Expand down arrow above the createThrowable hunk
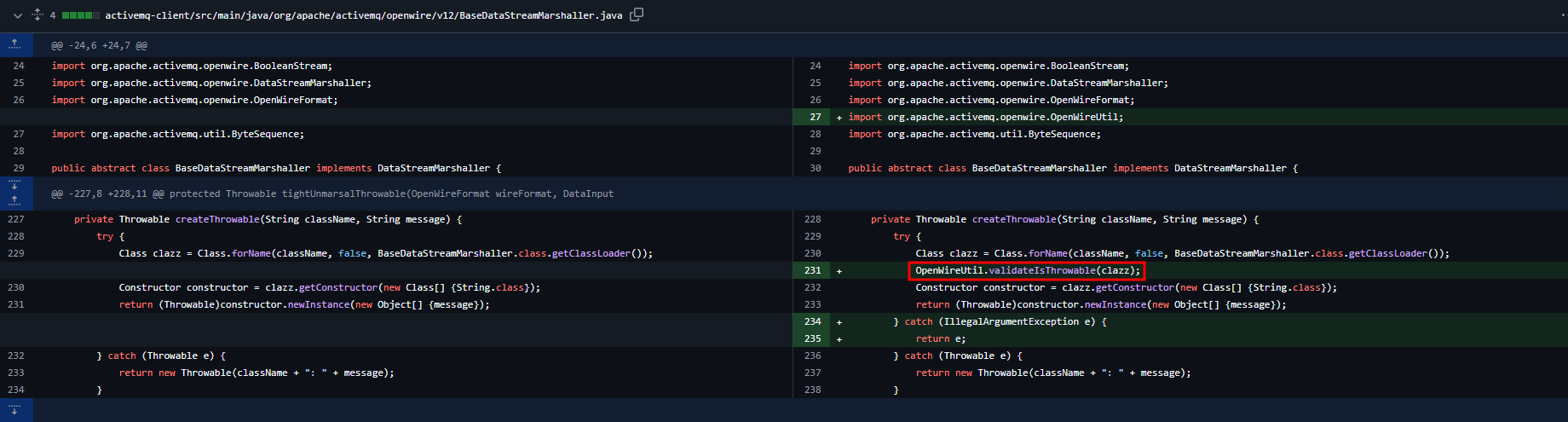 (15, 185)
